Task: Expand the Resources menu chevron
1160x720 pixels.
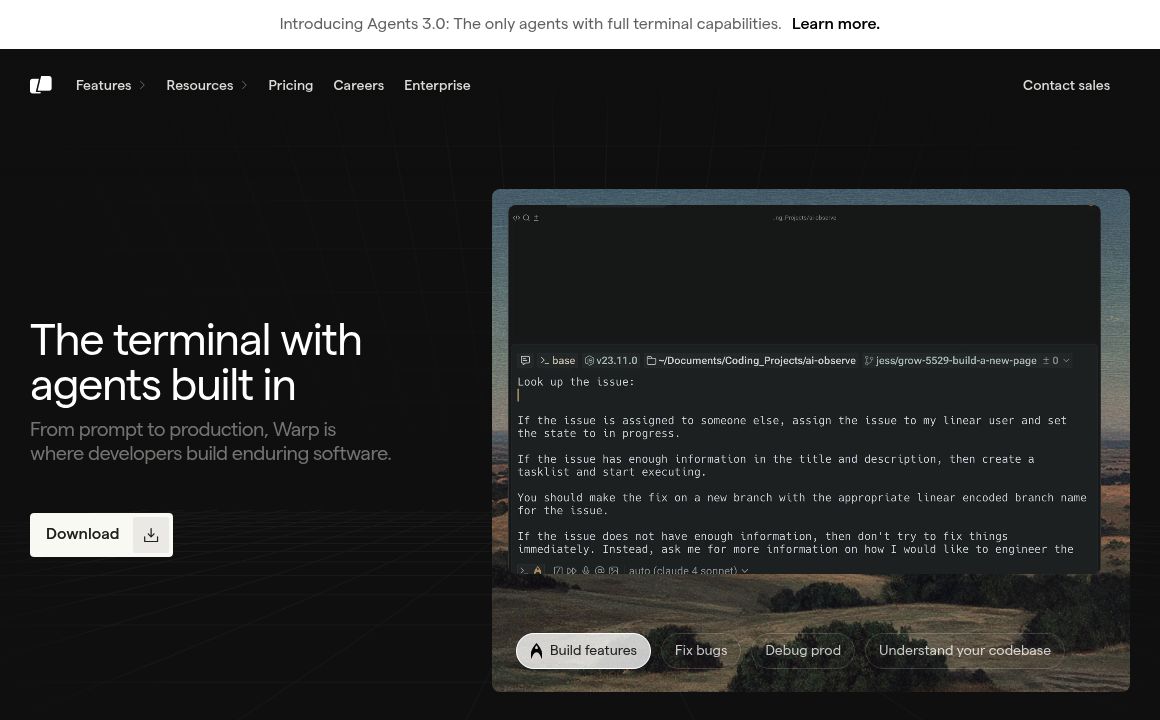Action: point(244,86)
